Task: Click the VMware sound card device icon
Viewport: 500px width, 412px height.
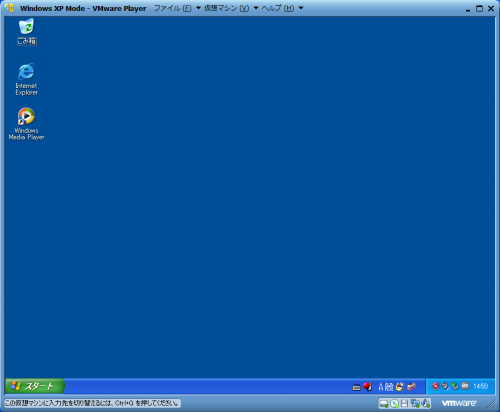Action: (x=425, y=404)
